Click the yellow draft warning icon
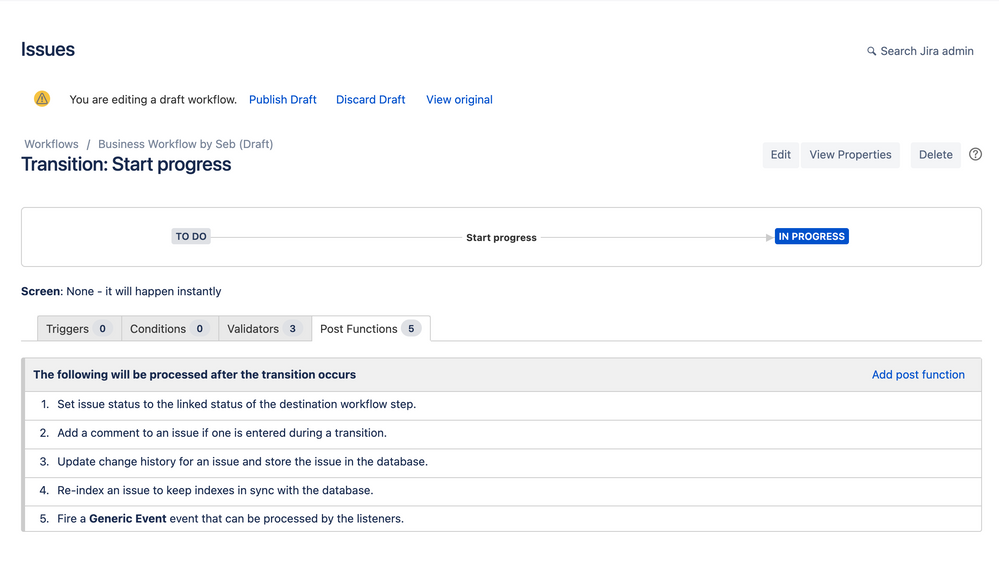The image size is (999, 567). [41, 99]
